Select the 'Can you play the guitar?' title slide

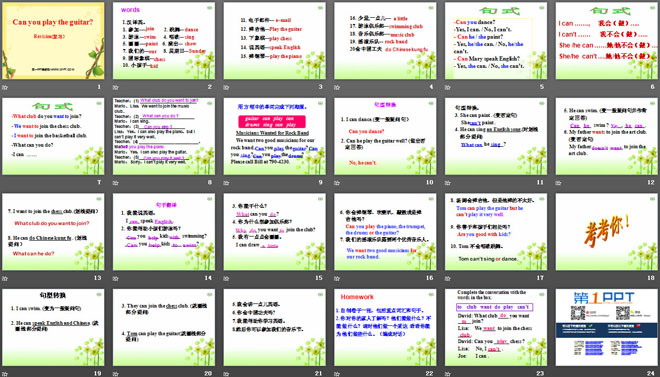coord(53,41)
